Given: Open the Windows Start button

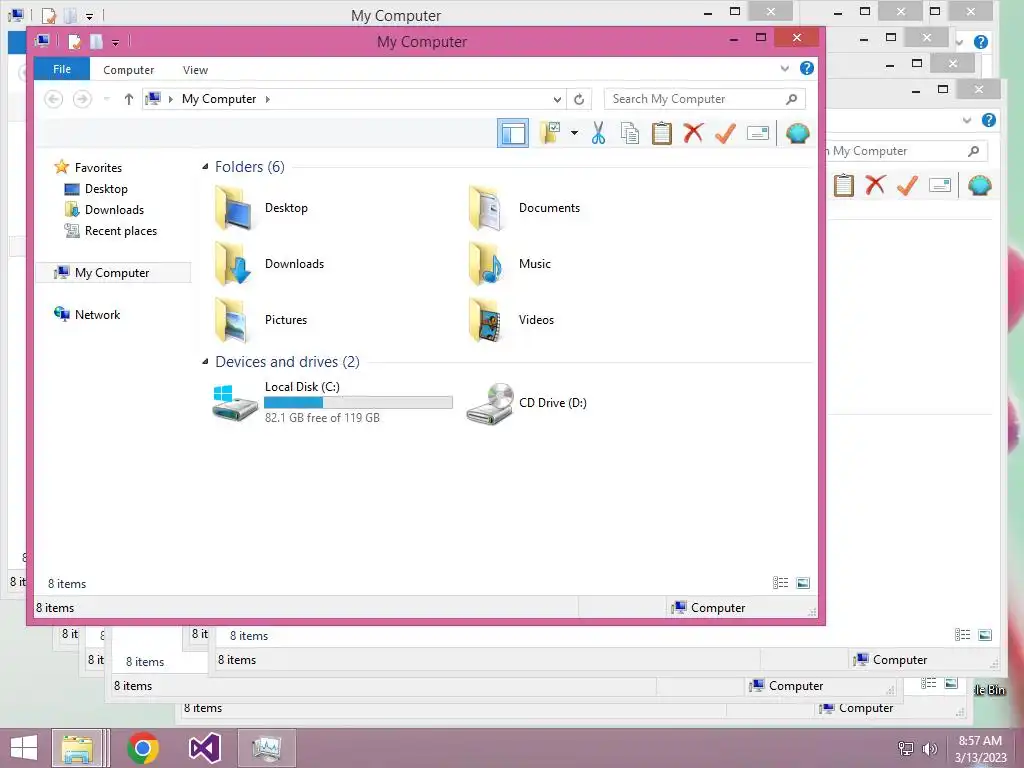Looking at the screenshot, I should tap(24, 748).
